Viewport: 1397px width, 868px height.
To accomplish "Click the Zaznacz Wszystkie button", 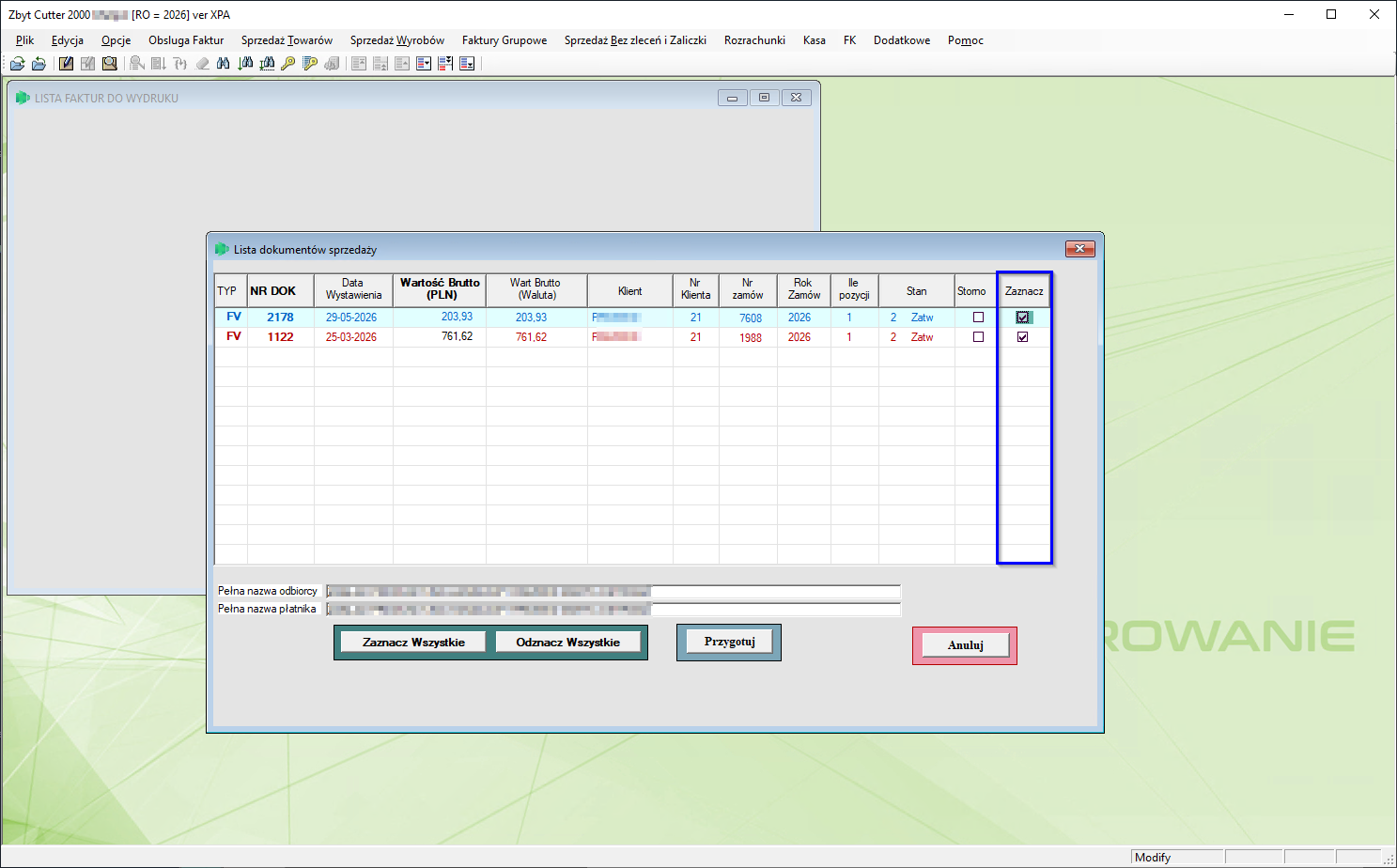I will 413,643.
